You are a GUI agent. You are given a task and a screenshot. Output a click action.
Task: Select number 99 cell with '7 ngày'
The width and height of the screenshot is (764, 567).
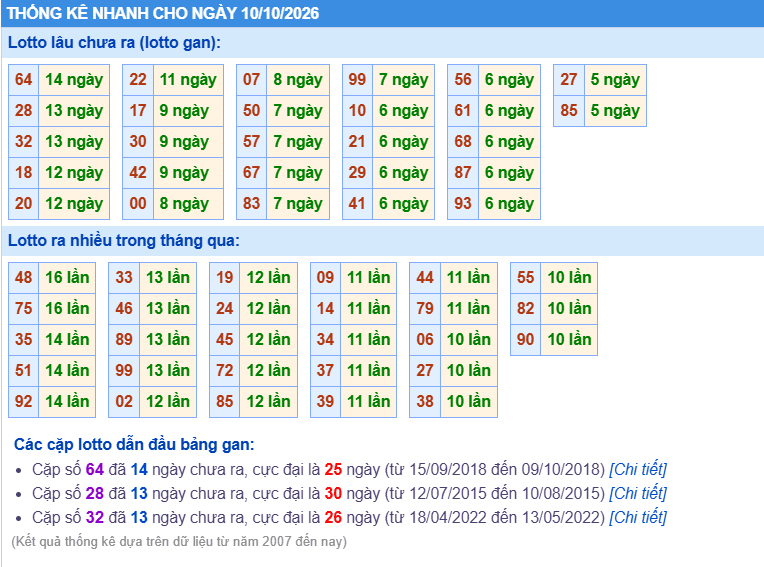pos(357,80)
